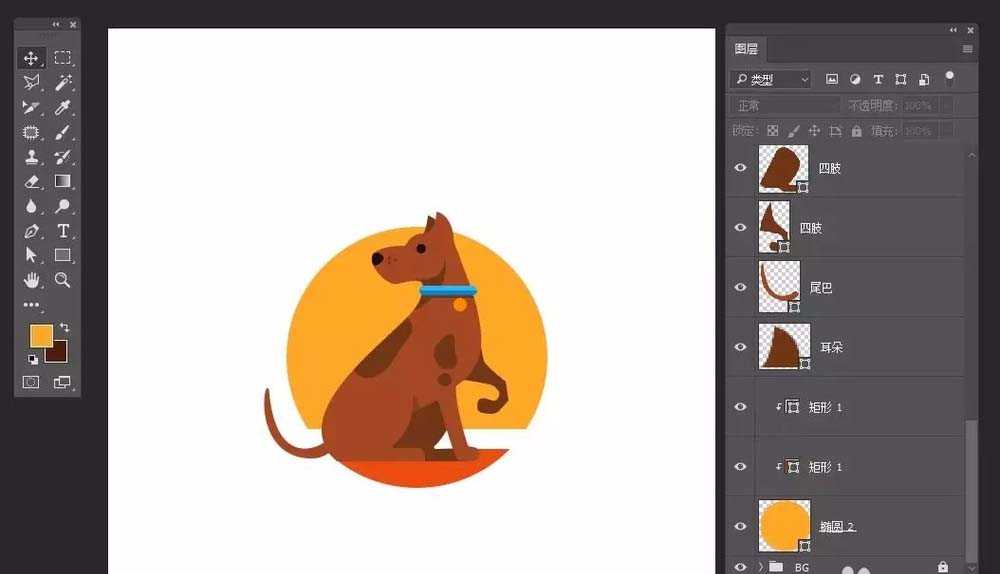Select the Hand tool
1000x574 pixels.
pos(31,280)
